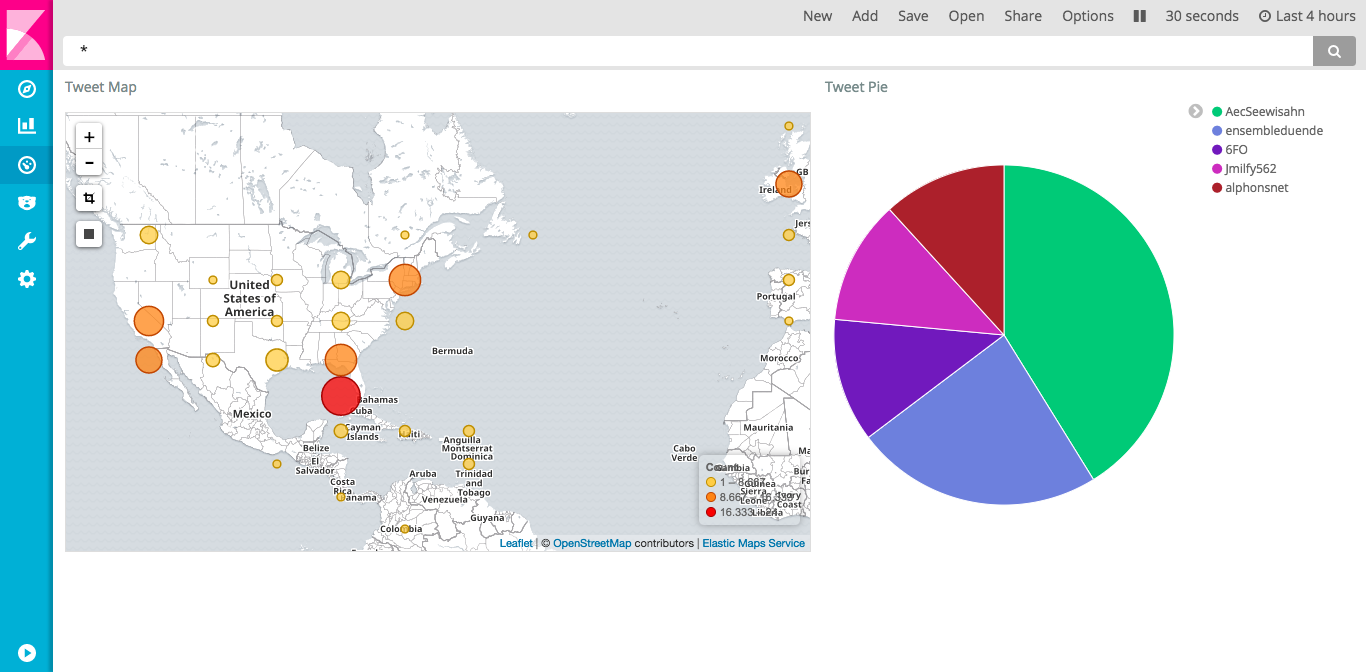Focus the query search field
Screen dimensions: 1366x672
click(688, 51)
